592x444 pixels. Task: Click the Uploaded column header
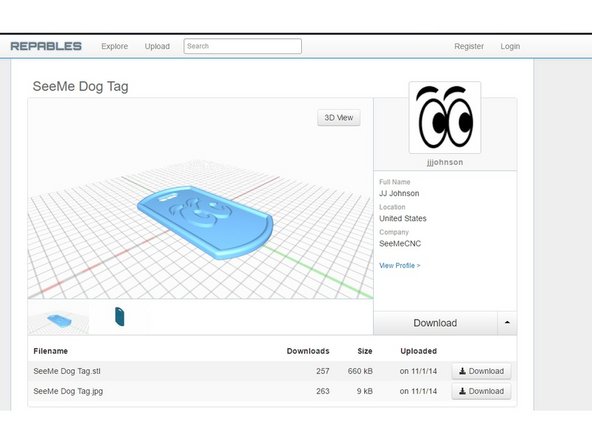point(418,351)
